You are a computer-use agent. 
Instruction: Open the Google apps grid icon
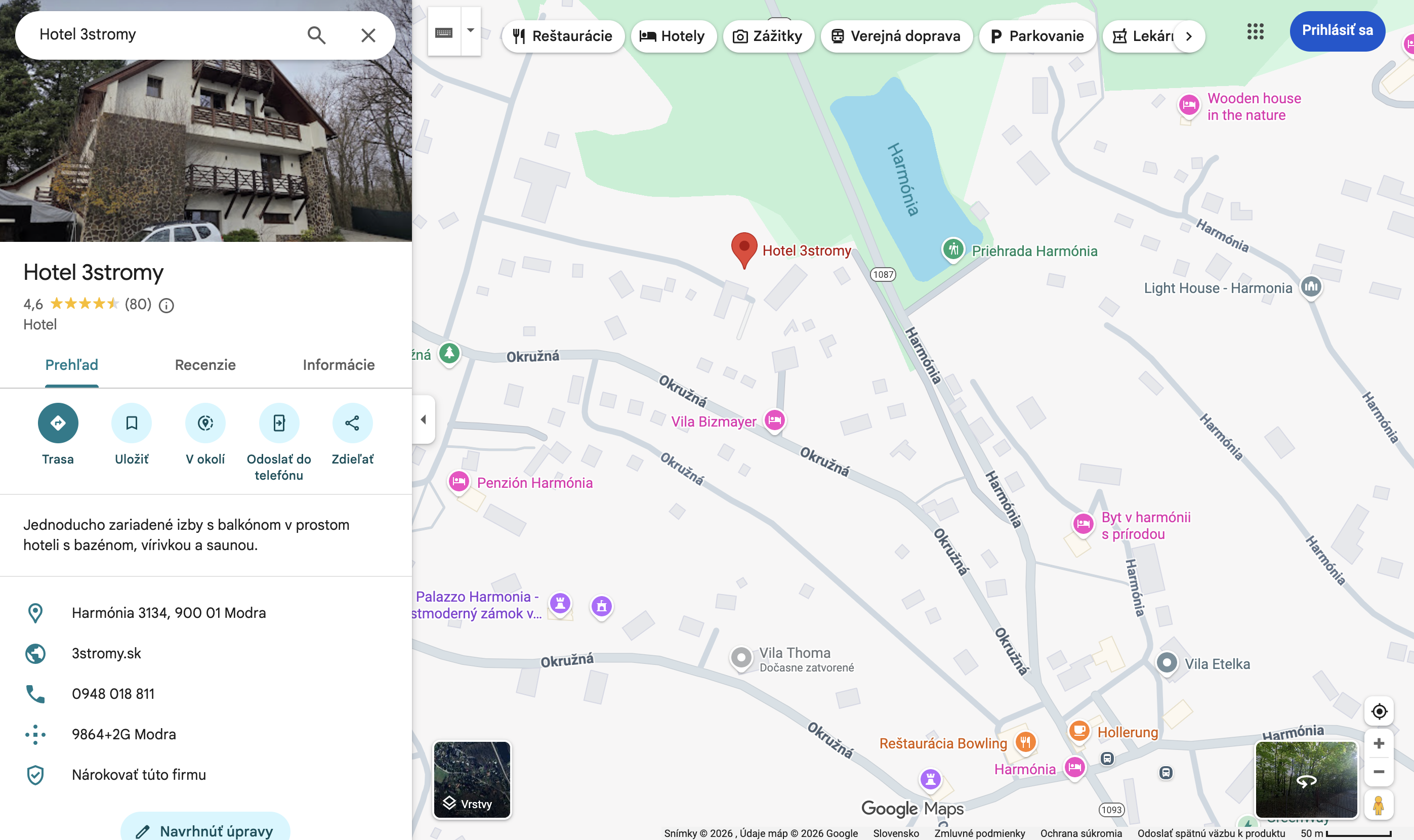[x=1255, y=32]
